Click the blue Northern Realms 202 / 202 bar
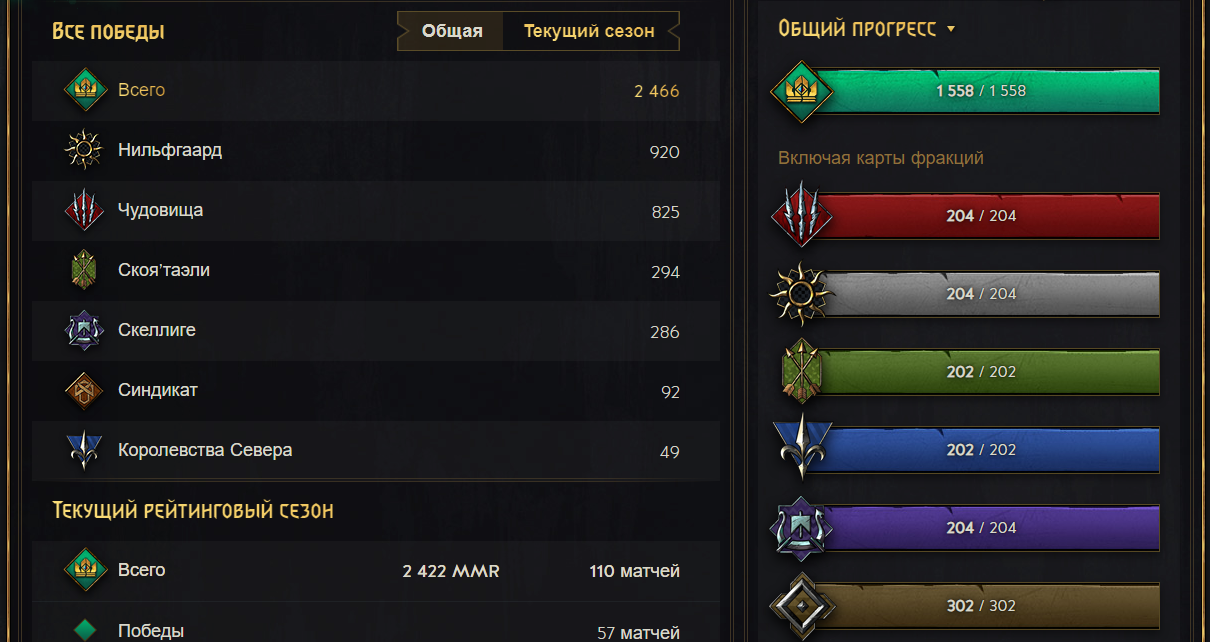 990,450
